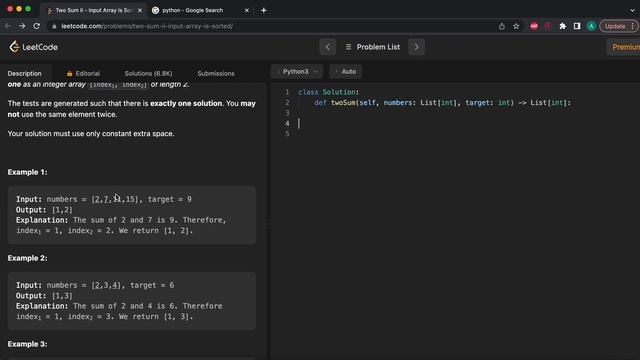Click the Example 3: heading
This screenshot has width=640, height=360.
[x=27, y=344]
